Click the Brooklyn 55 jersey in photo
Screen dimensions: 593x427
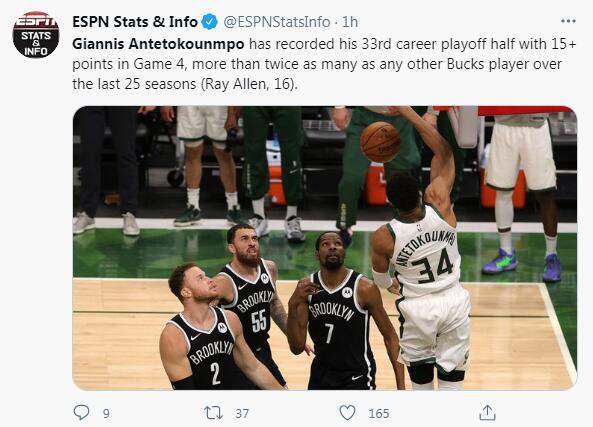[251, 305]
